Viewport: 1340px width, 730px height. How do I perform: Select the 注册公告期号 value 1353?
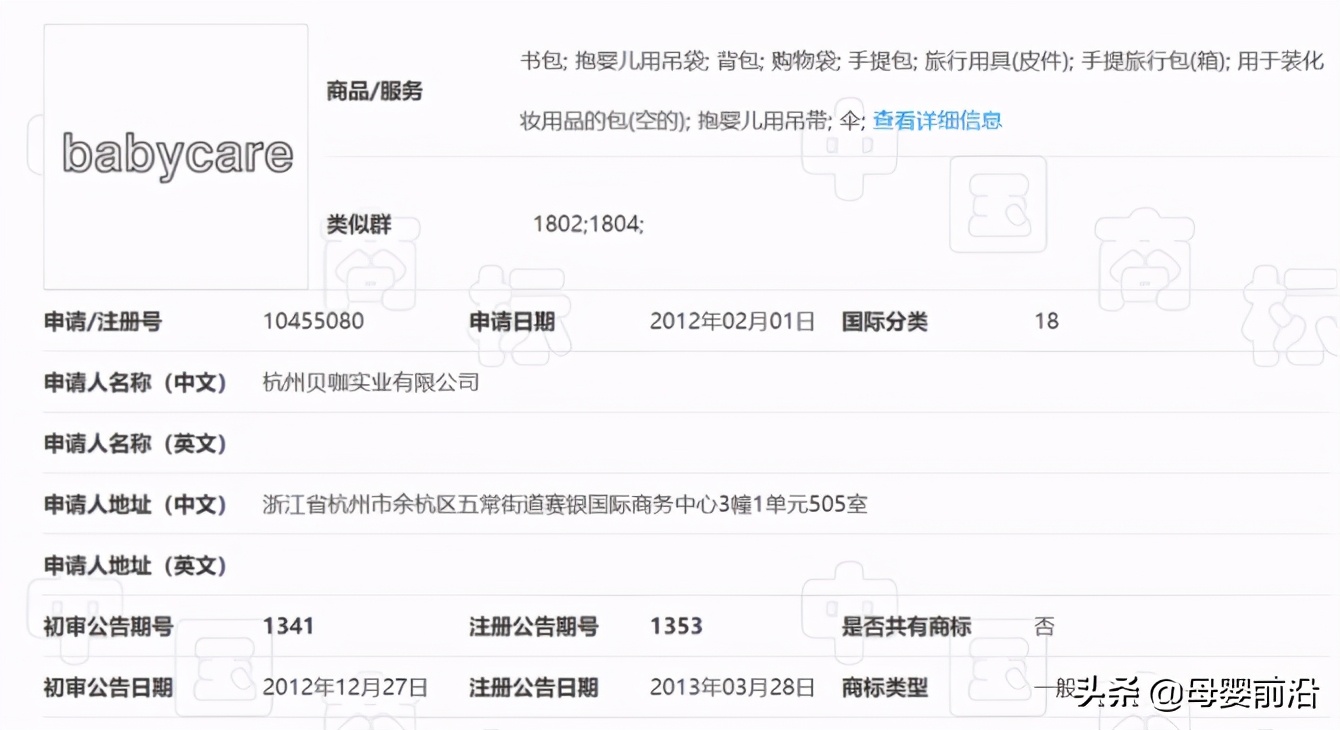coord(687,625)
